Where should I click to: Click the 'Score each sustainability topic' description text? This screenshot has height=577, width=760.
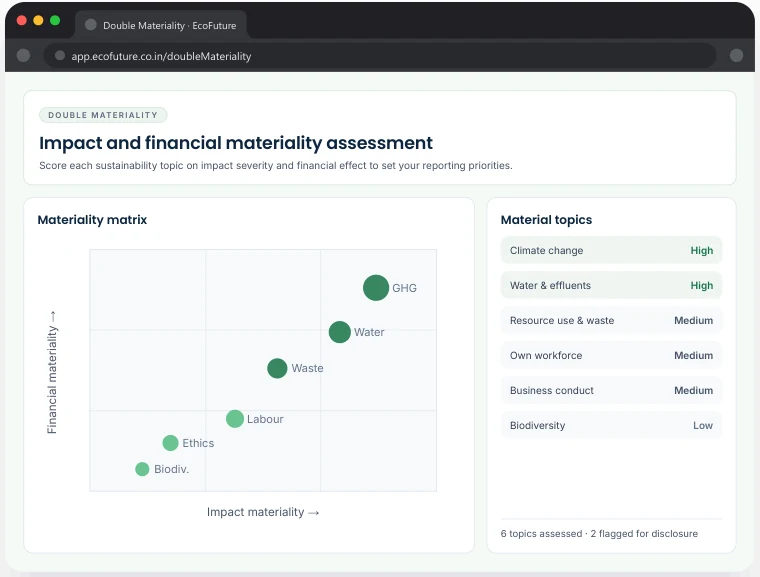(276, 165)
